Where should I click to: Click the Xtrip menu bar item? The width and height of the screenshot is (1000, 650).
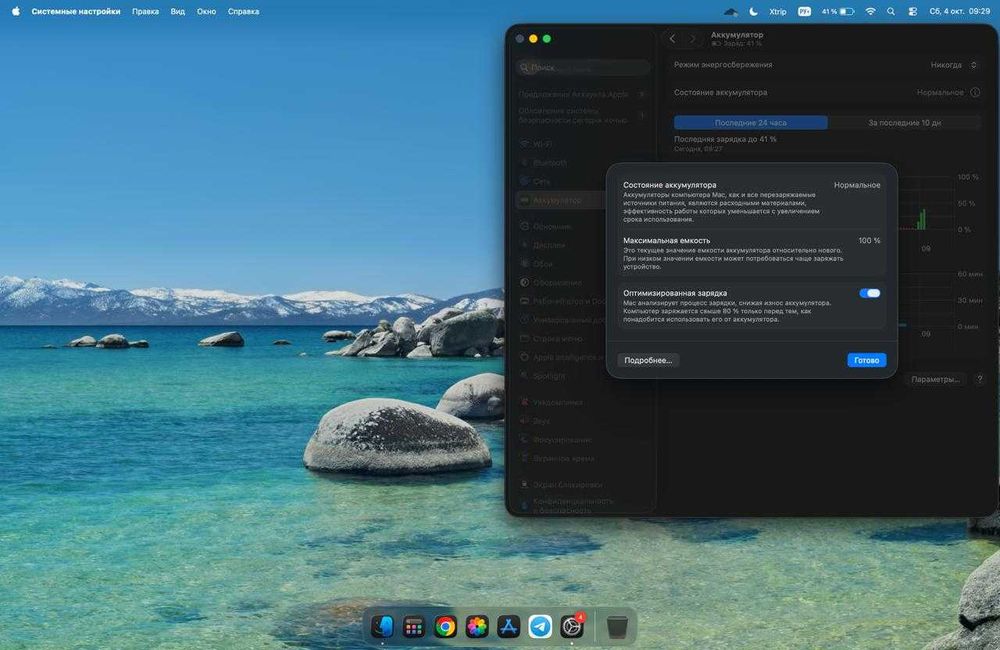coord(777,11)
